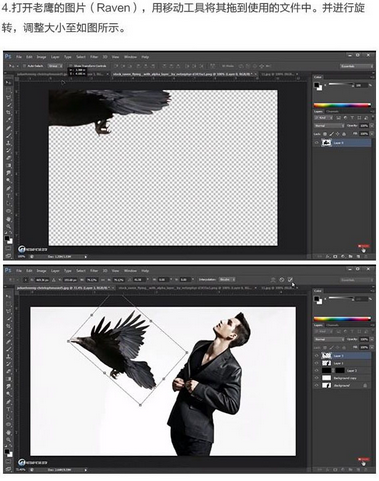Screen dimensions: 379x481
Task: Enable Show Transform Controls checkbox
Action: [71, 66]
